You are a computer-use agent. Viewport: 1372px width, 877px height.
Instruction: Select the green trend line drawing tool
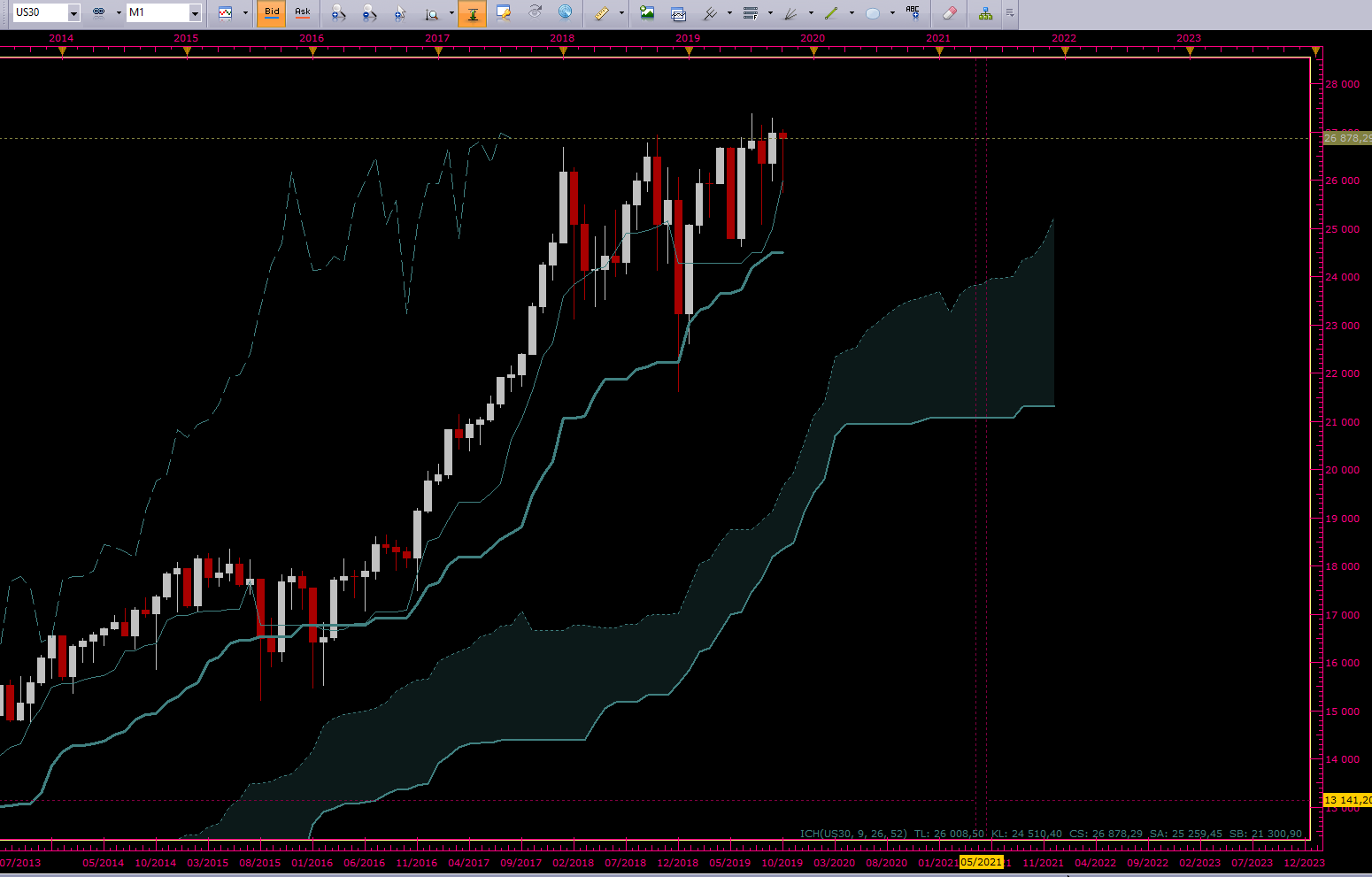click(831, 13)
